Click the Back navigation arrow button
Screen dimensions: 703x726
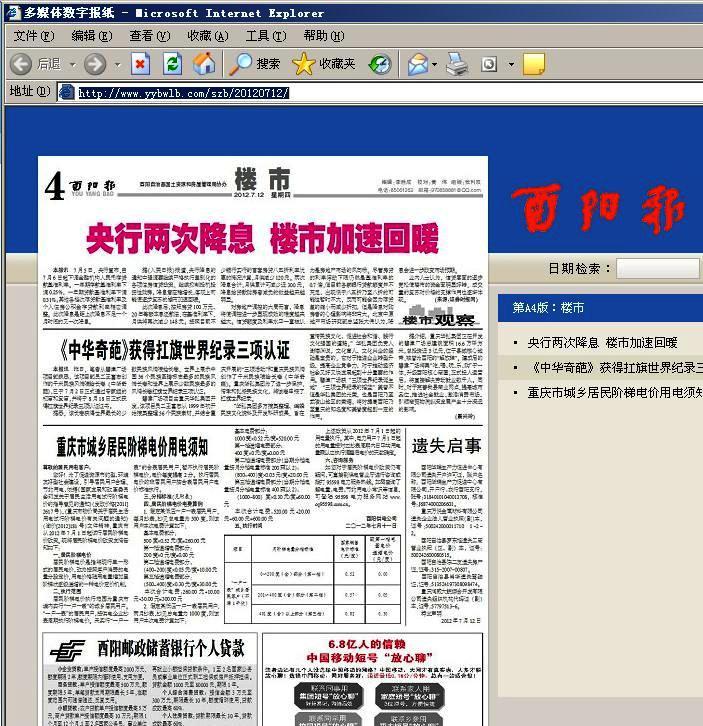[x=21, y=64]
